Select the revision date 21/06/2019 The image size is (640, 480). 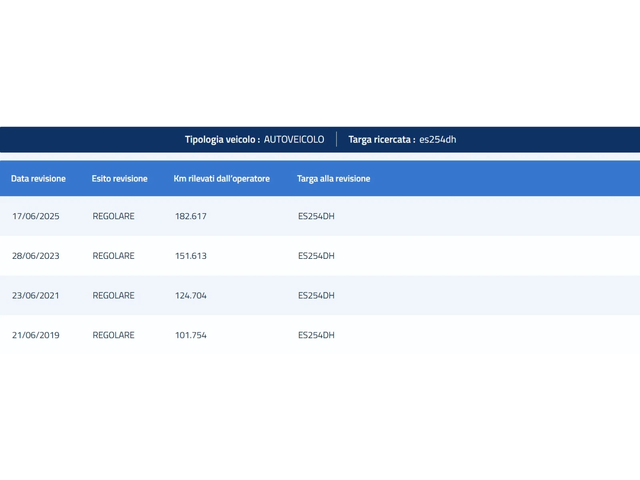[36, 335]
